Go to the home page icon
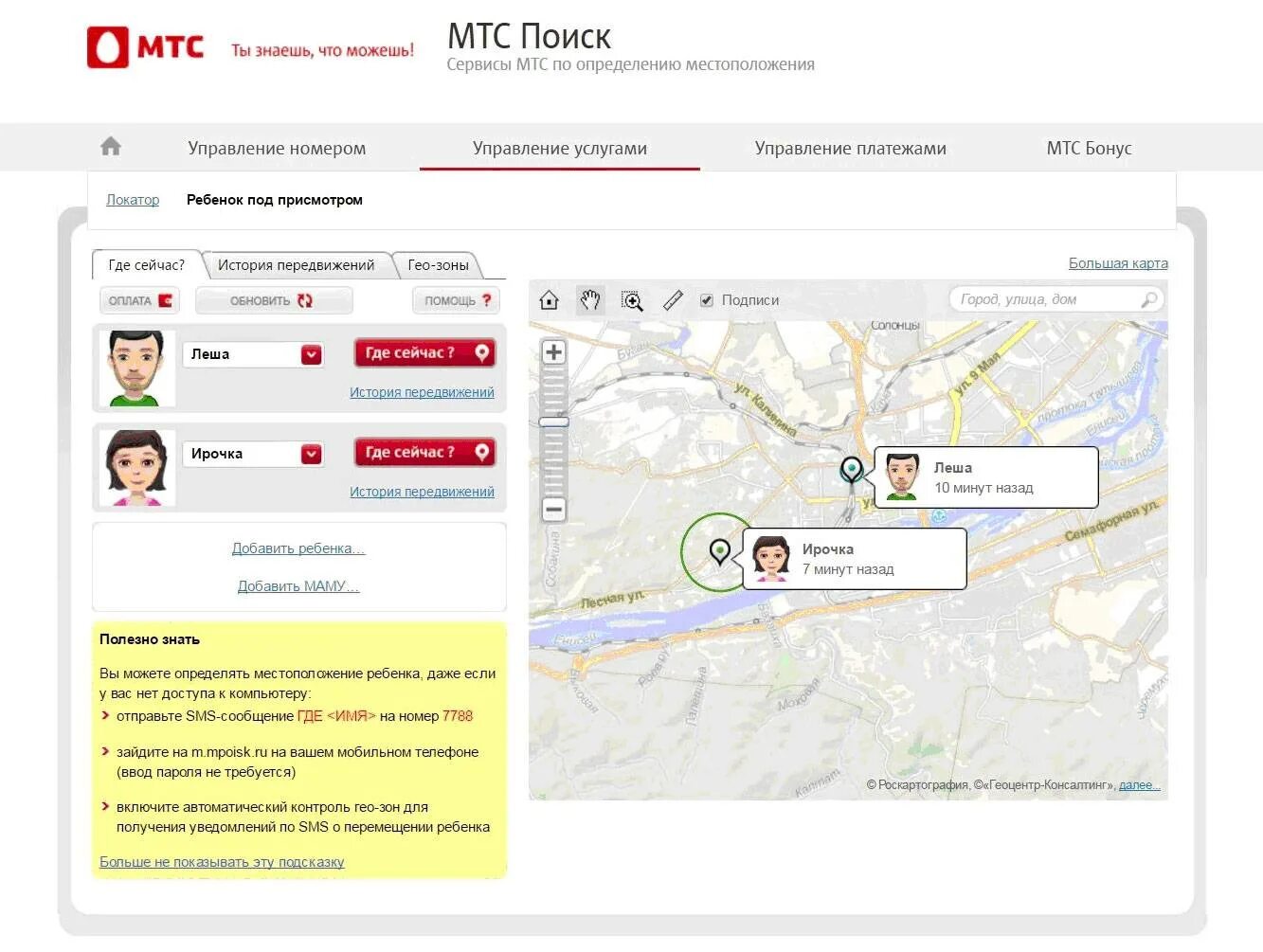Screen dimensions: 1263x952 (x=111, y=147)
